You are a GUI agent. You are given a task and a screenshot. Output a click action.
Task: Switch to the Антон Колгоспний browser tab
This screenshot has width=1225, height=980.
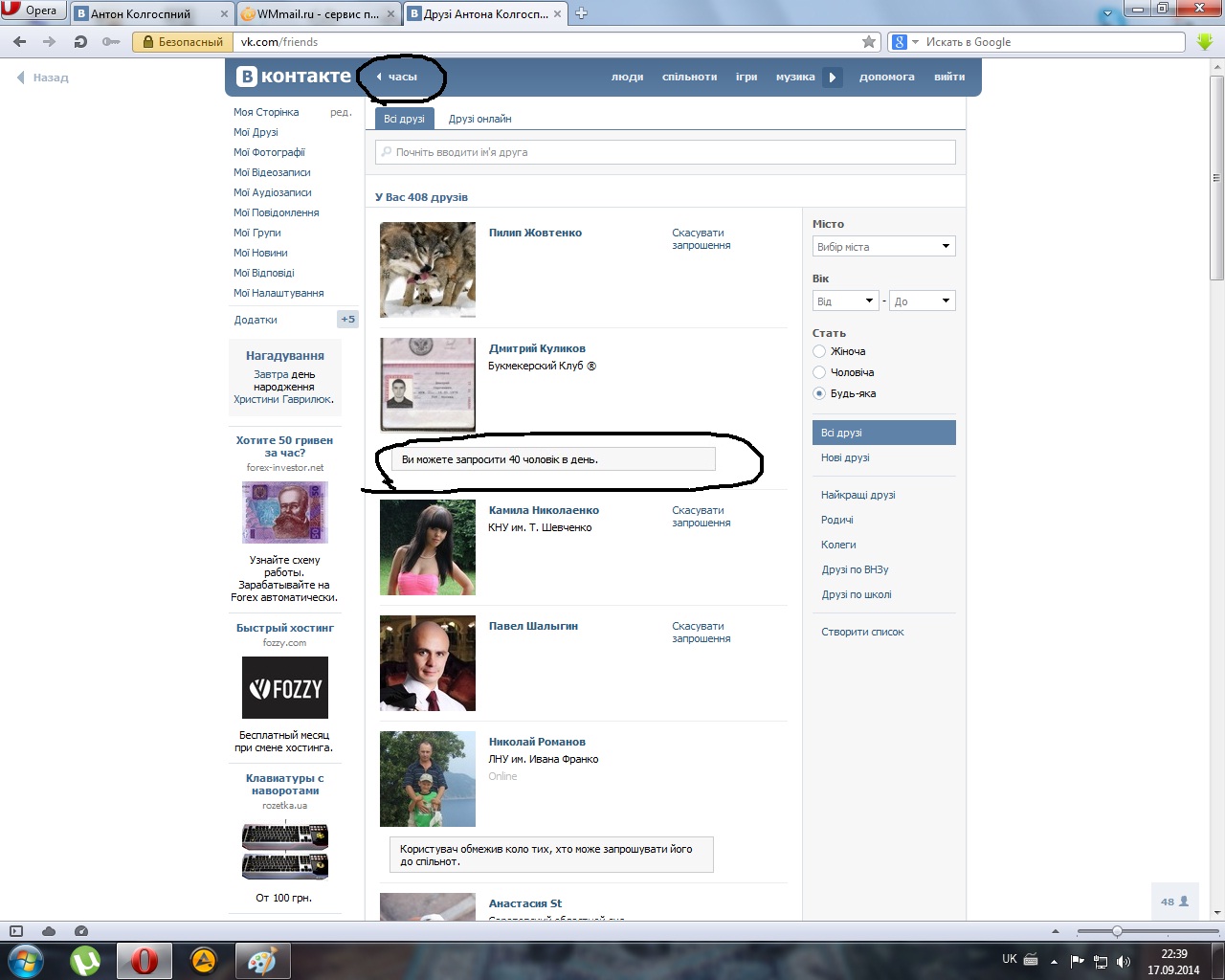coord(153,14)
